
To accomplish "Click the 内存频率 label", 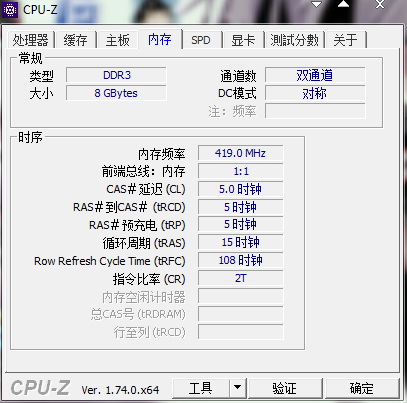I will click(x=162, y=154).
